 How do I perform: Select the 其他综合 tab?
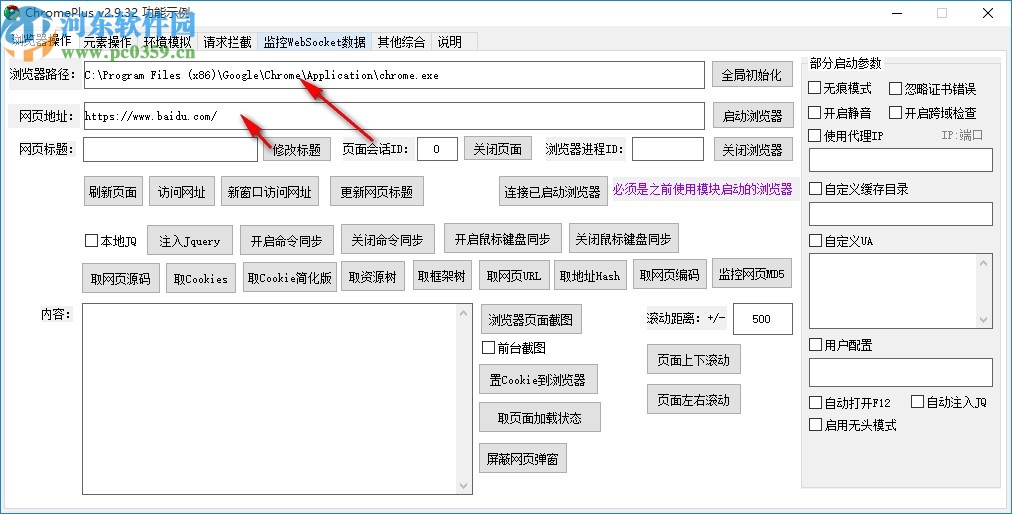pyautogui.click(x=401, y=42)
